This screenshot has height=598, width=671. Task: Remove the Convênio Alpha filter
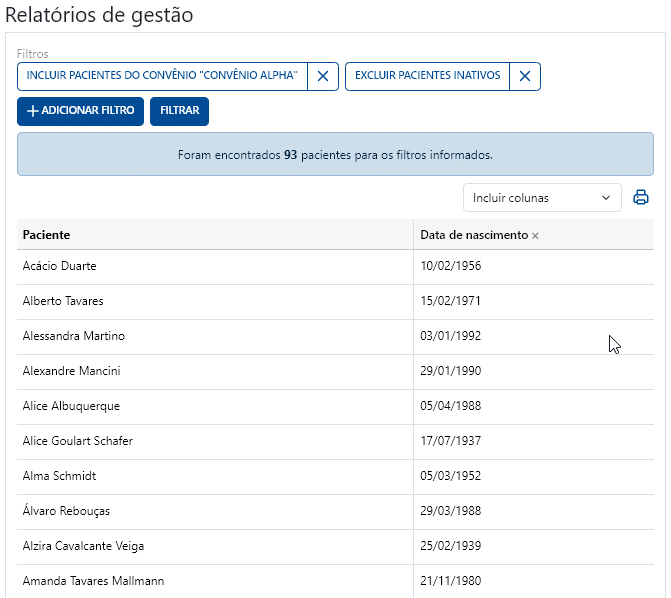(323, 76)
